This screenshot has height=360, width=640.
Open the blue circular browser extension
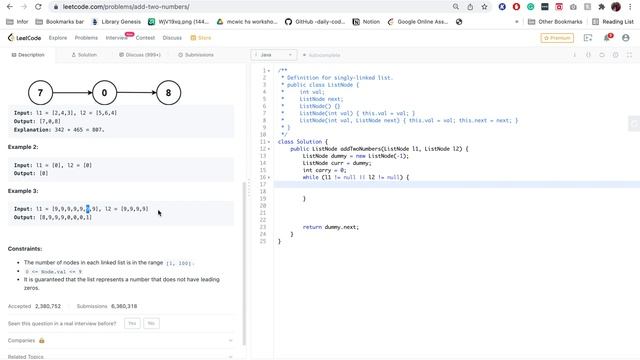tap(502, 7)
